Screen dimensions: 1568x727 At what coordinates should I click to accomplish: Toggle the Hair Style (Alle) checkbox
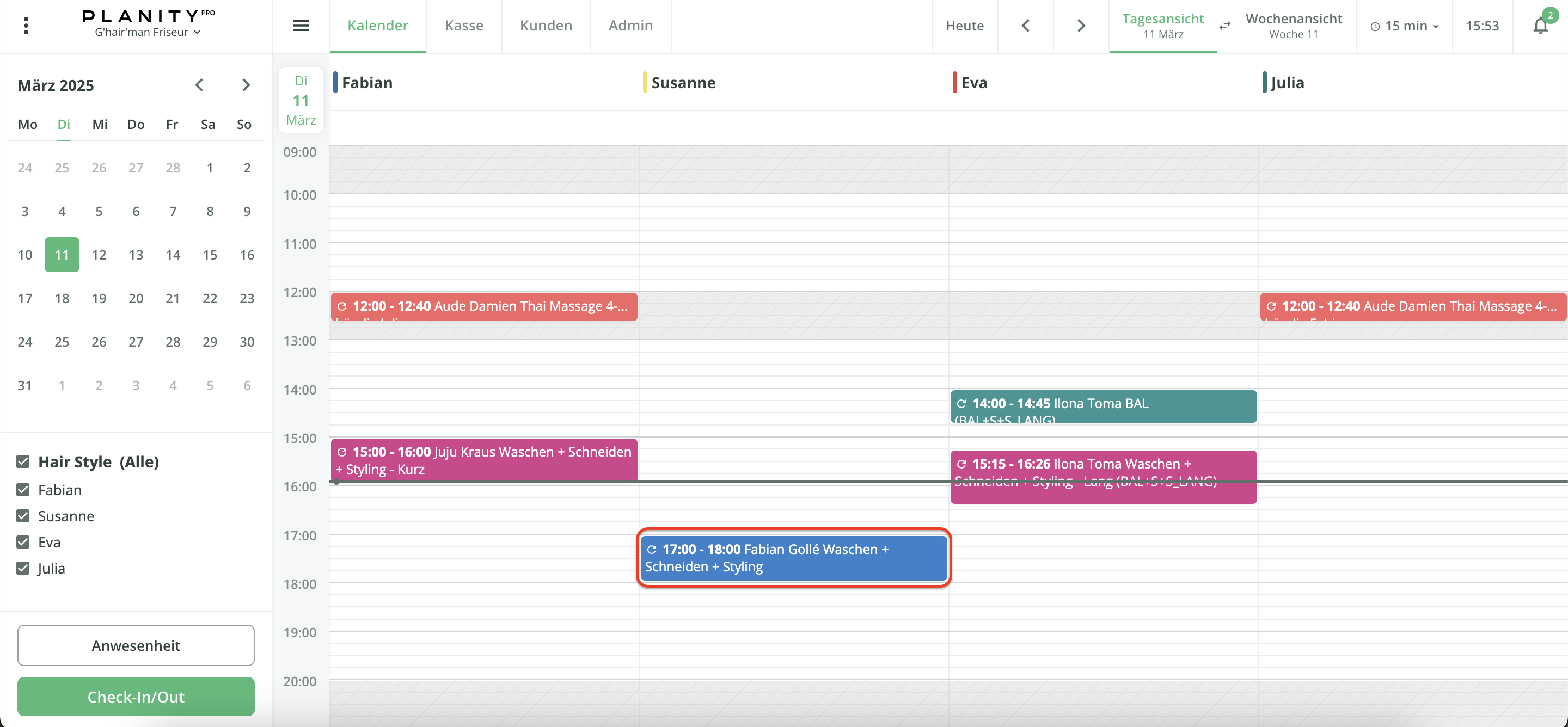(x=23, y=462)
